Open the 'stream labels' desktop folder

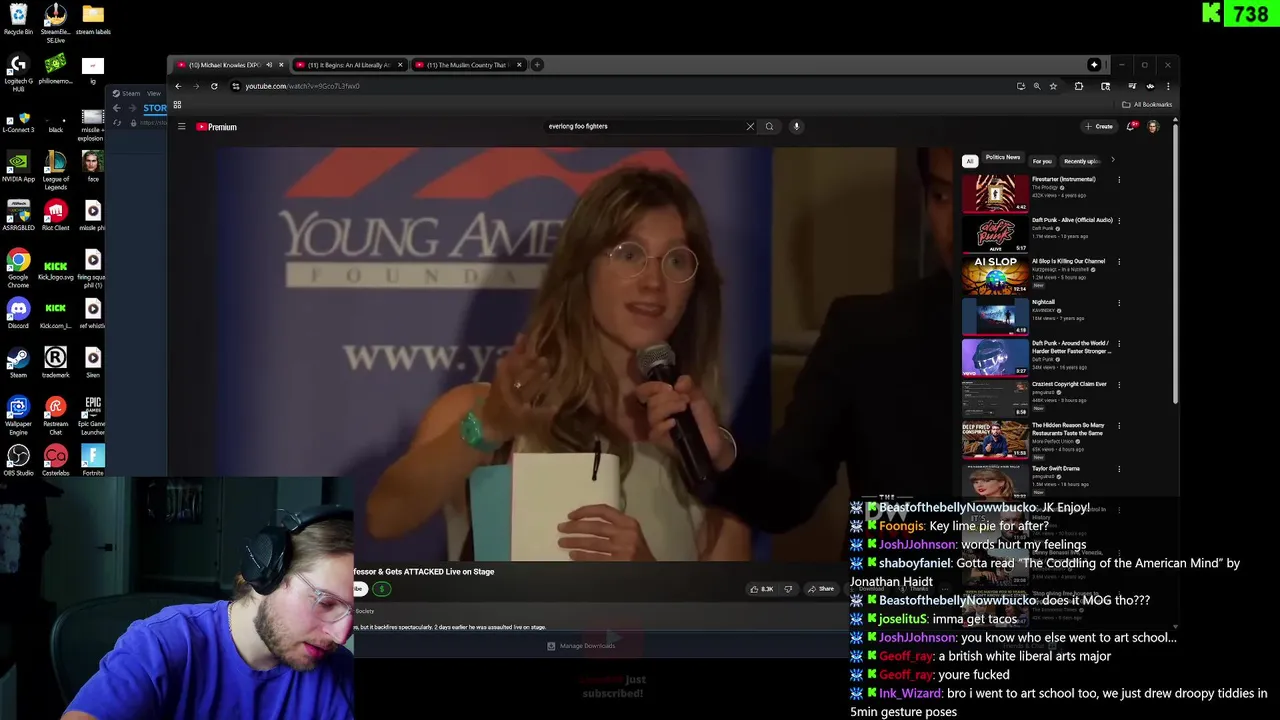(93, 19)
